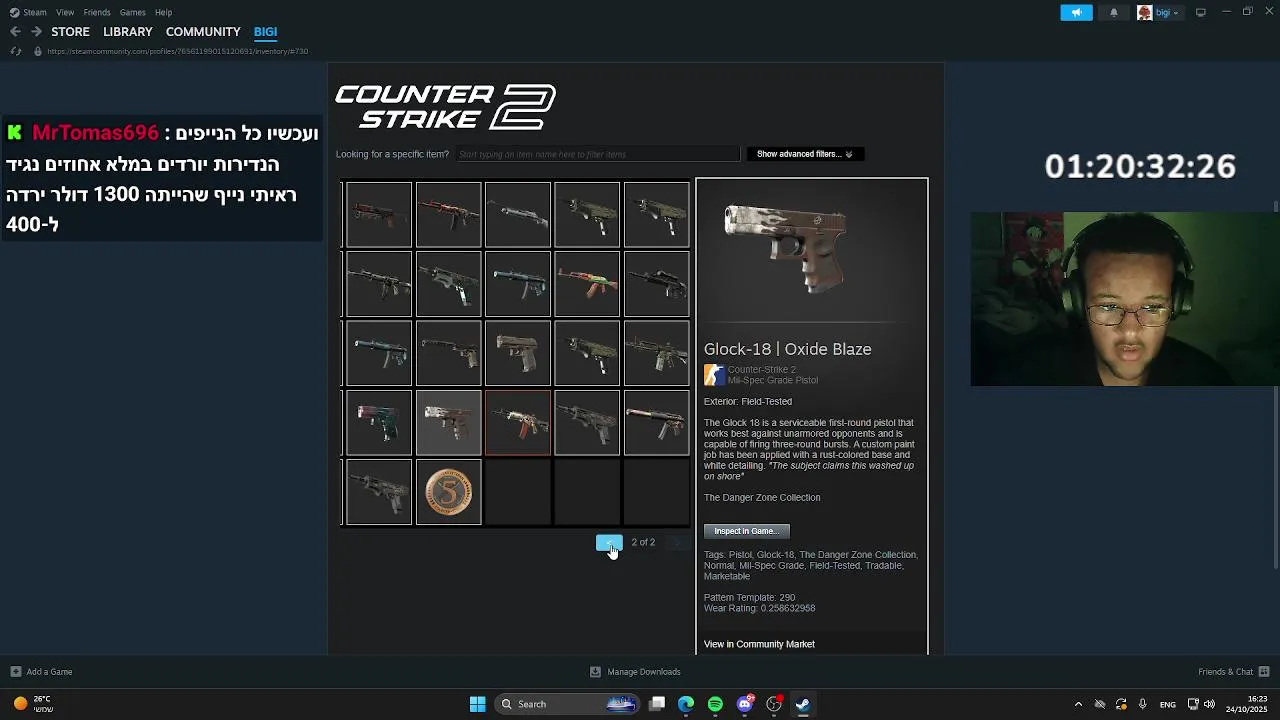Open the clock and date panel
Screen dimensions: 1280x720
[x=1248, y=704]
